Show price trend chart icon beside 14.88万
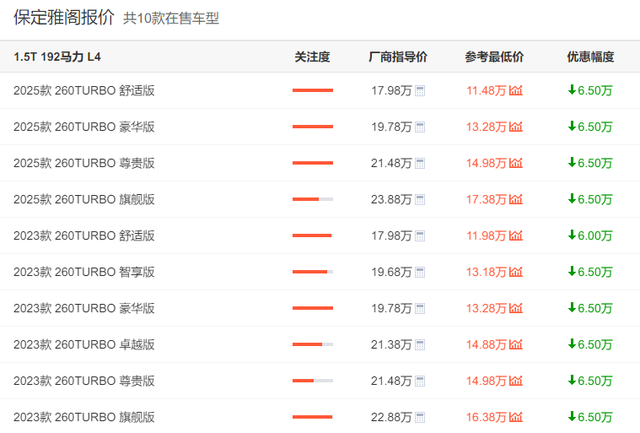The width and height of the screenshot is (640, 433). coord(516,344)
